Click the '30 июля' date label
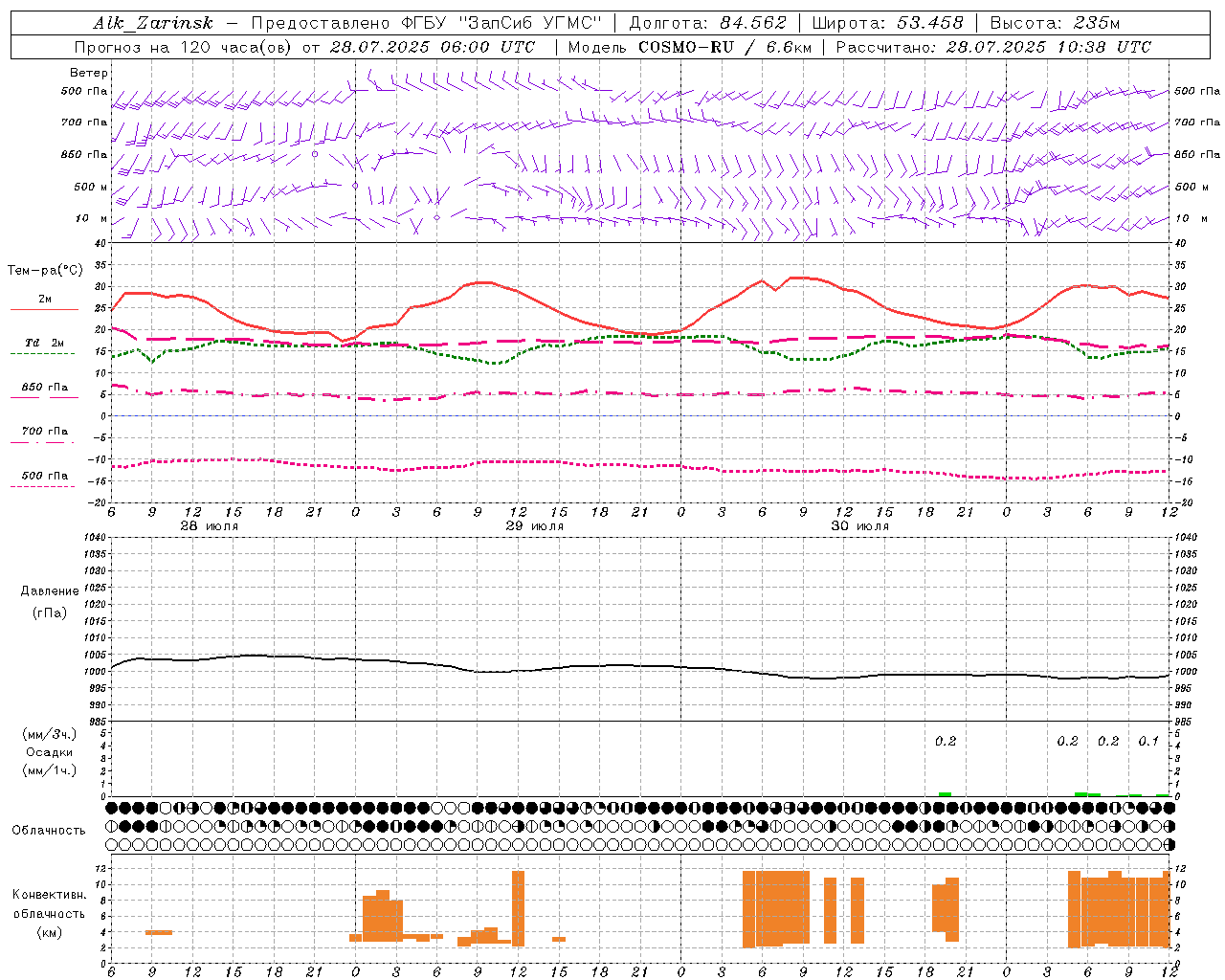 [860, 525]
